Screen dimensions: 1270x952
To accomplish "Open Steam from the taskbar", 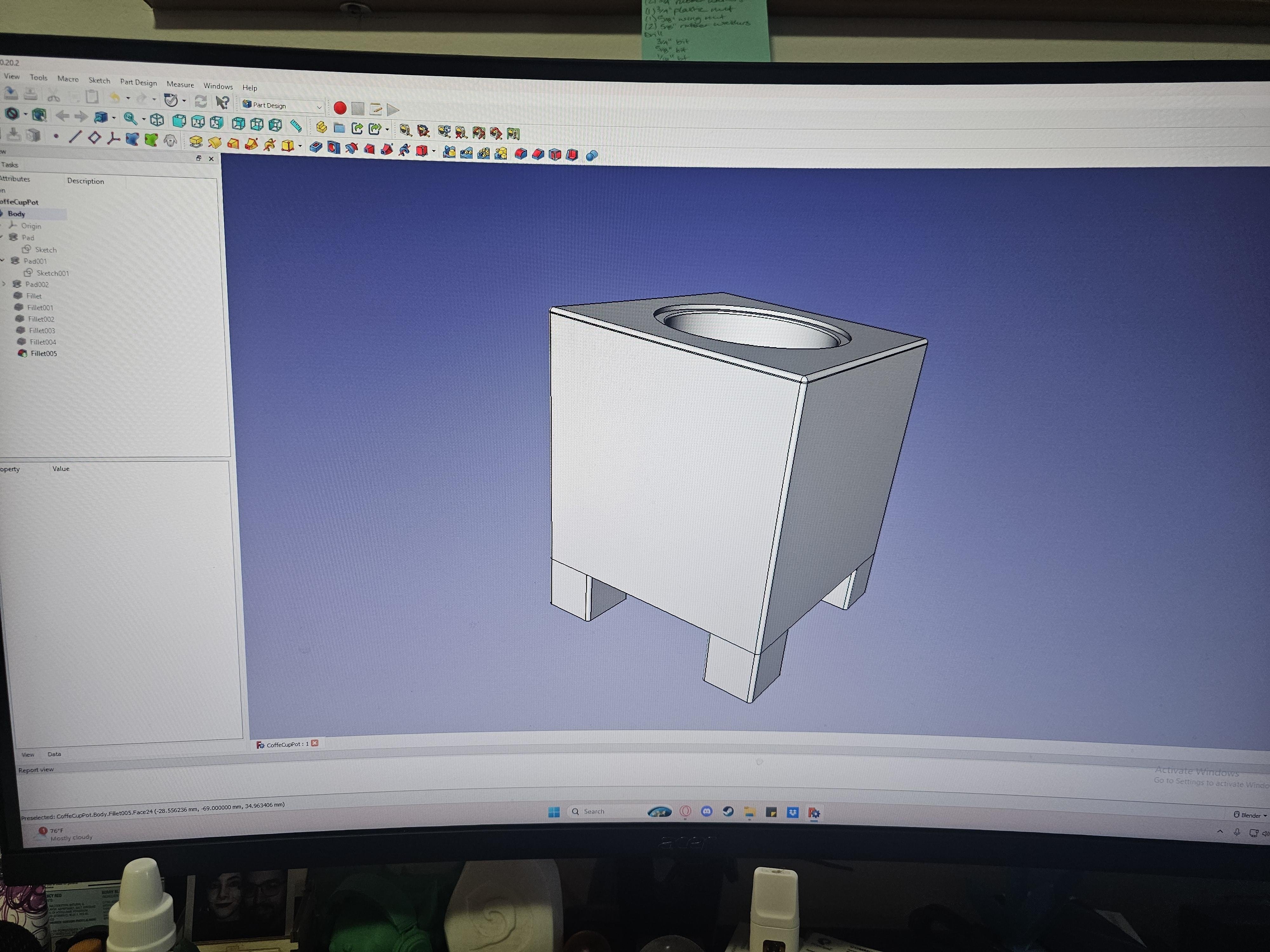I will (x=728, y=812).
